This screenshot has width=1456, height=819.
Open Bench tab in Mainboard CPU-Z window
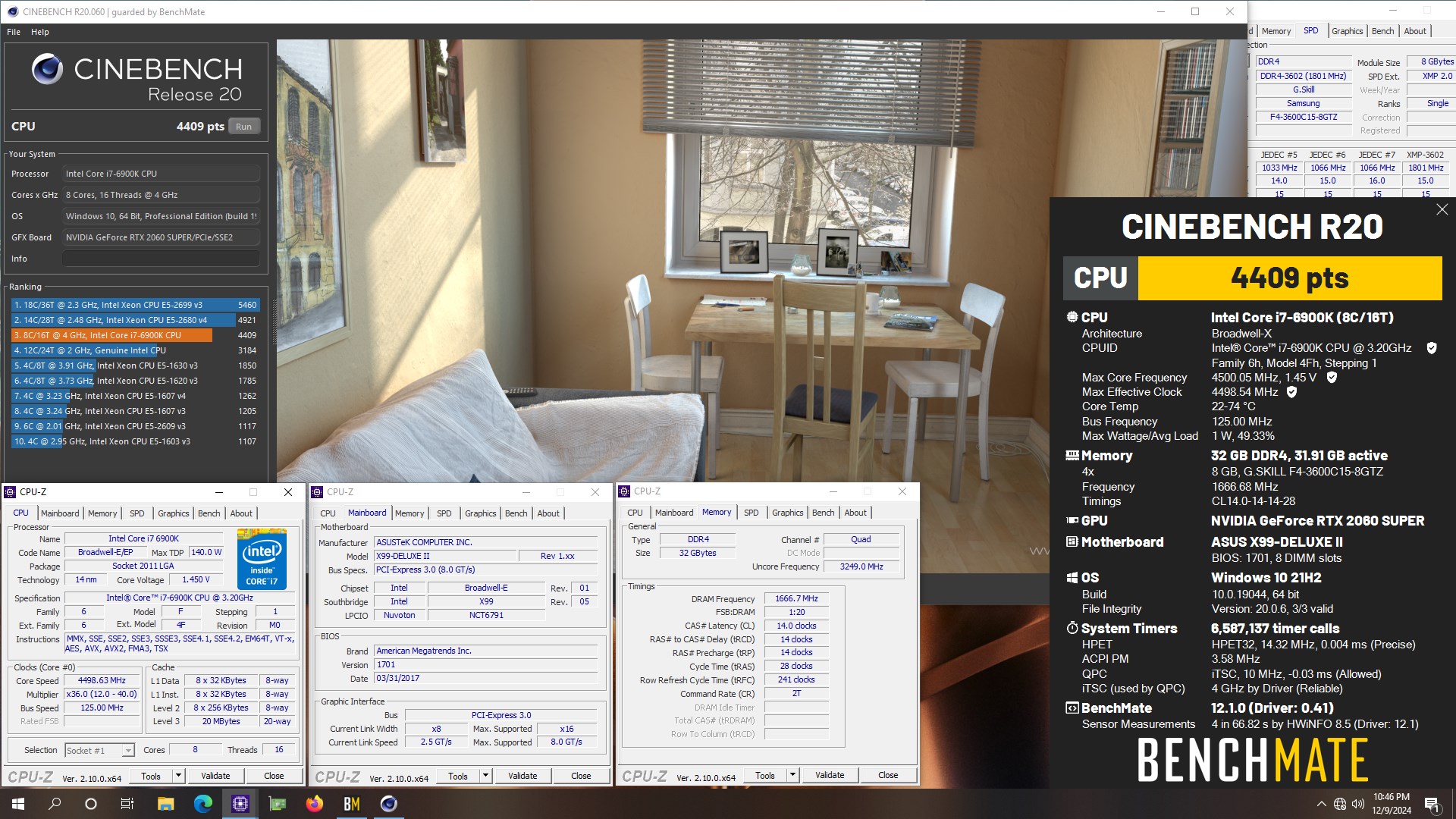[516, 513]
